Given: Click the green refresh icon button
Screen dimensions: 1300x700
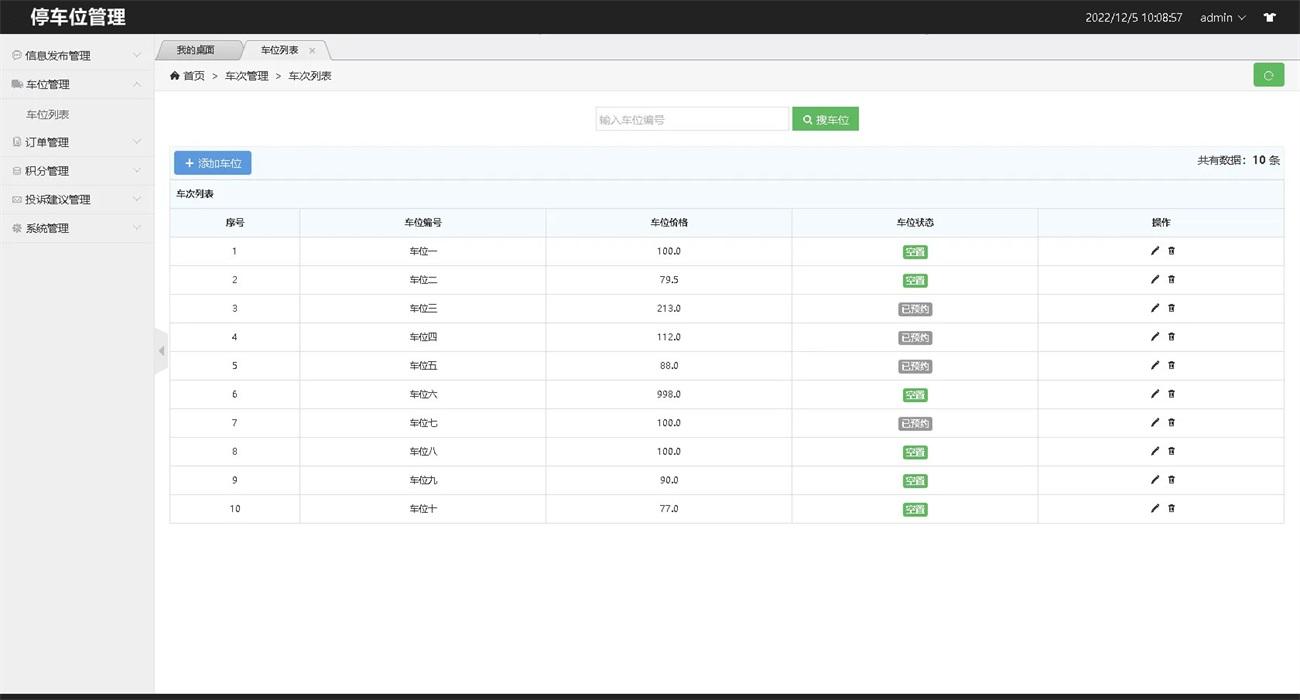Looking at the screenshot, I should (x=1268, y=75).
